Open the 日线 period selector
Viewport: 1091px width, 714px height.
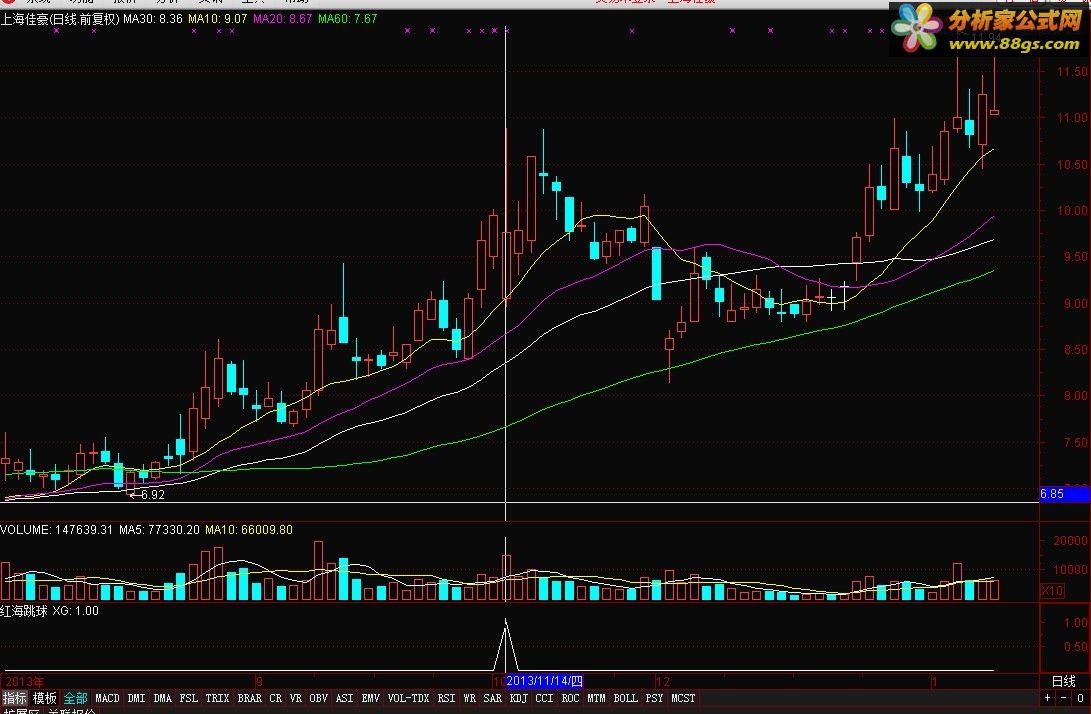(x=1064, y=681)
